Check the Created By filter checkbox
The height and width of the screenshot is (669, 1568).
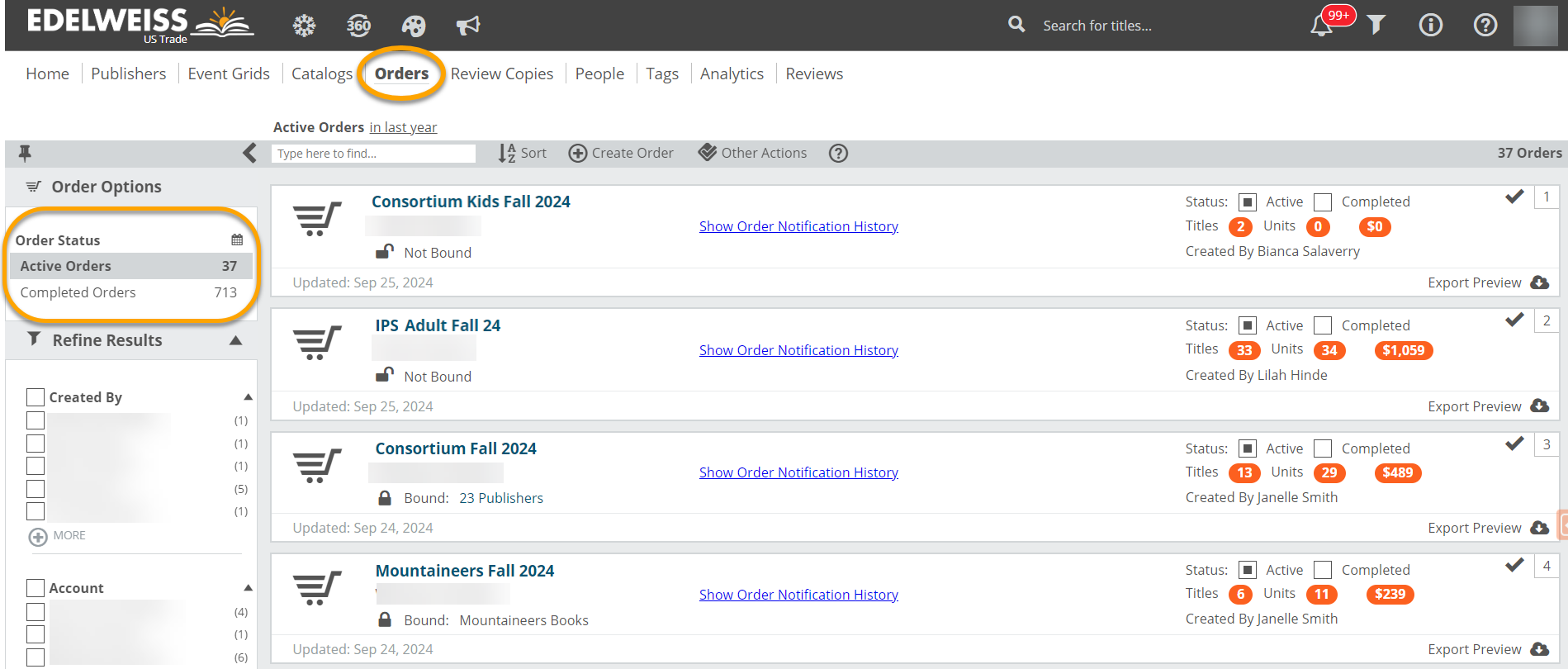(36, 397)
